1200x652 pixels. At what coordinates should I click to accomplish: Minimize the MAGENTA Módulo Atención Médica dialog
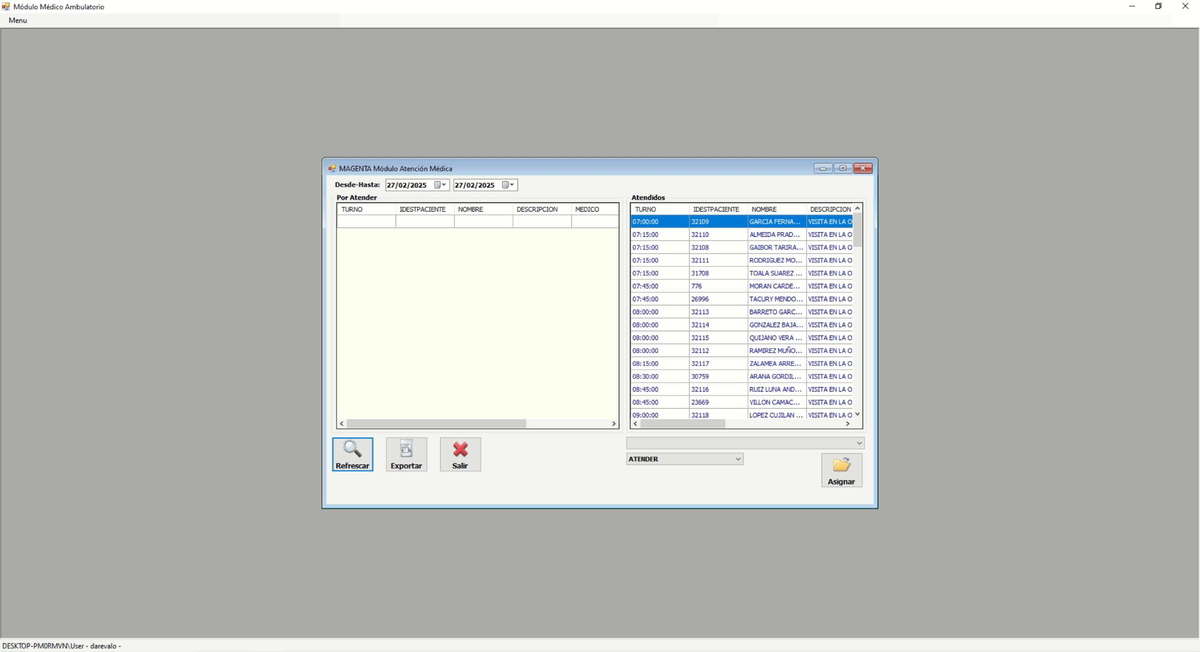pyautogui.click(x=823, y=168)
